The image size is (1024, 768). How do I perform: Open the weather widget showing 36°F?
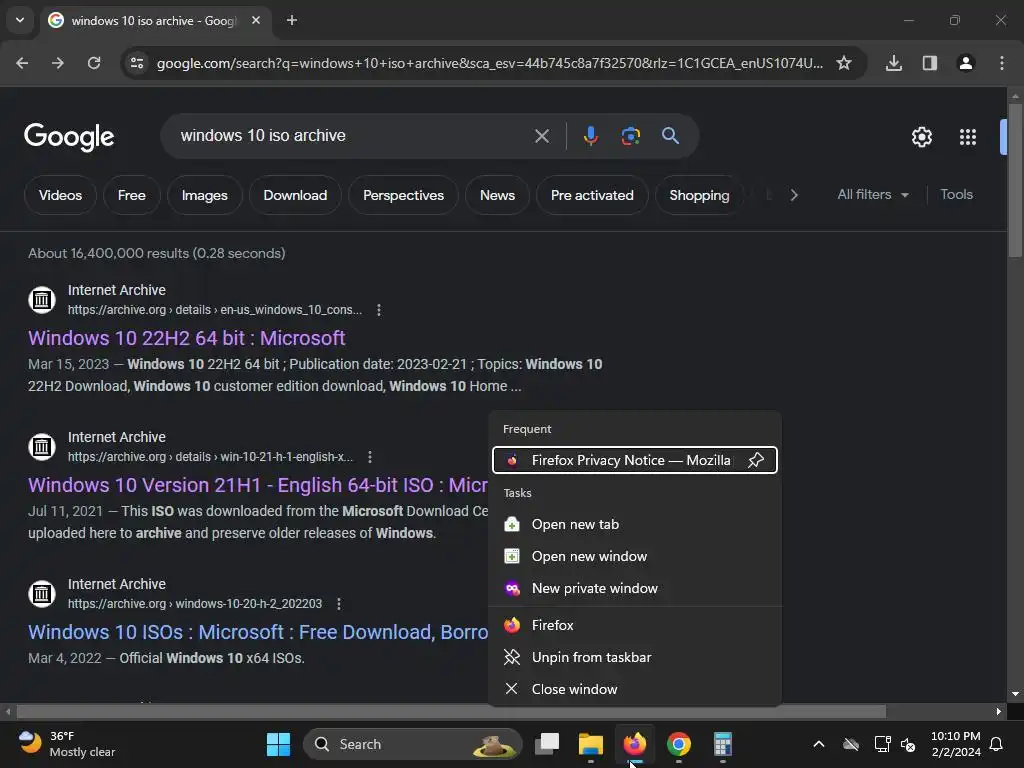[x=67, y=744]
